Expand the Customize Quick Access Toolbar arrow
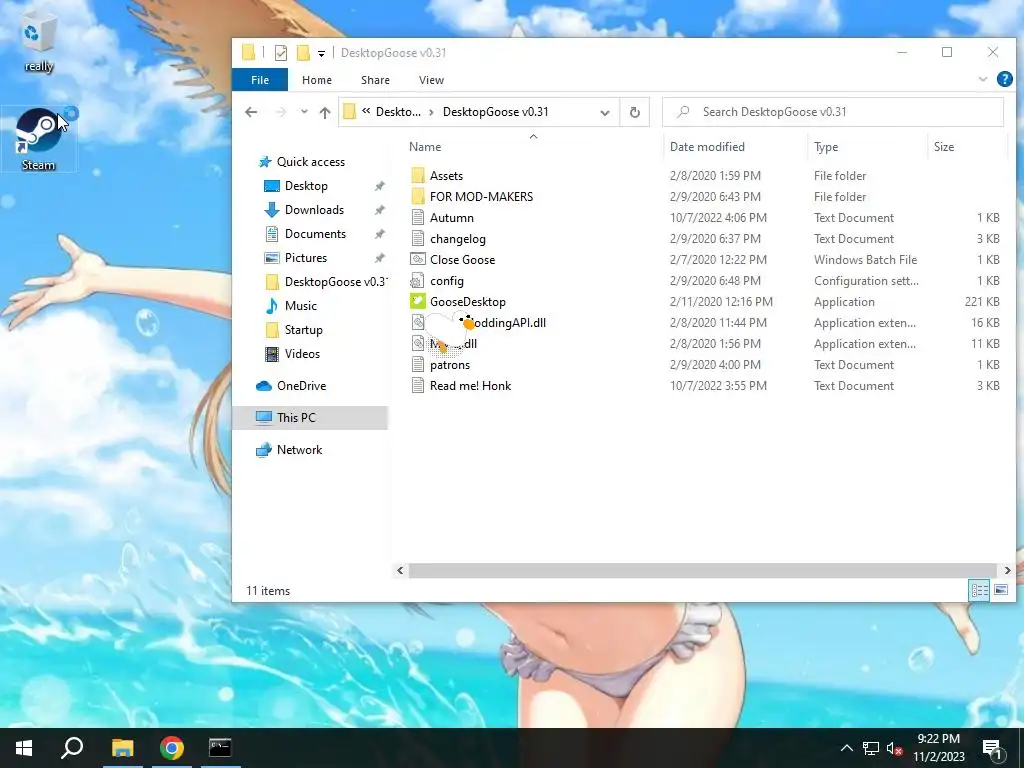The image size is (1024, 768). [x=321, y=54]
